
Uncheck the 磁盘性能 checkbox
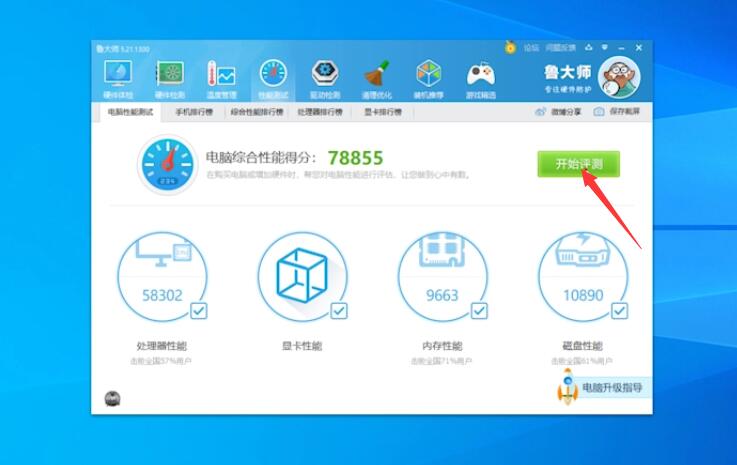click(x=619, y=311)
